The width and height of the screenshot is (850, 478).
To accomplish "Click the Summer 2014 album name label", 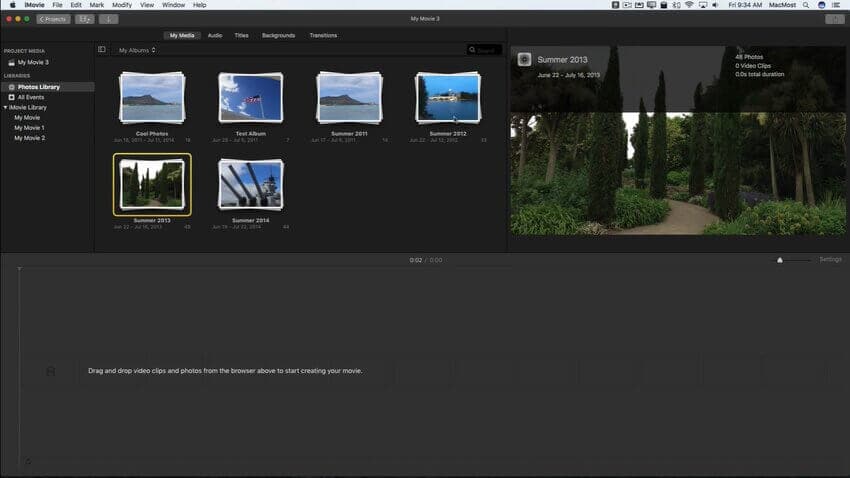I will click(250, 220).
